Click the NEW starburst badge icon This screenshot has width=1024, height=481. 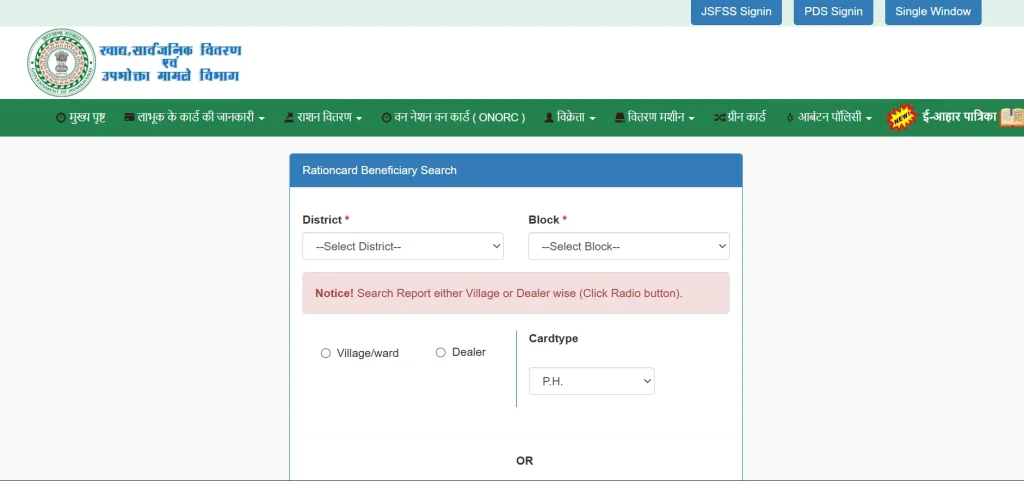(903, 117)
